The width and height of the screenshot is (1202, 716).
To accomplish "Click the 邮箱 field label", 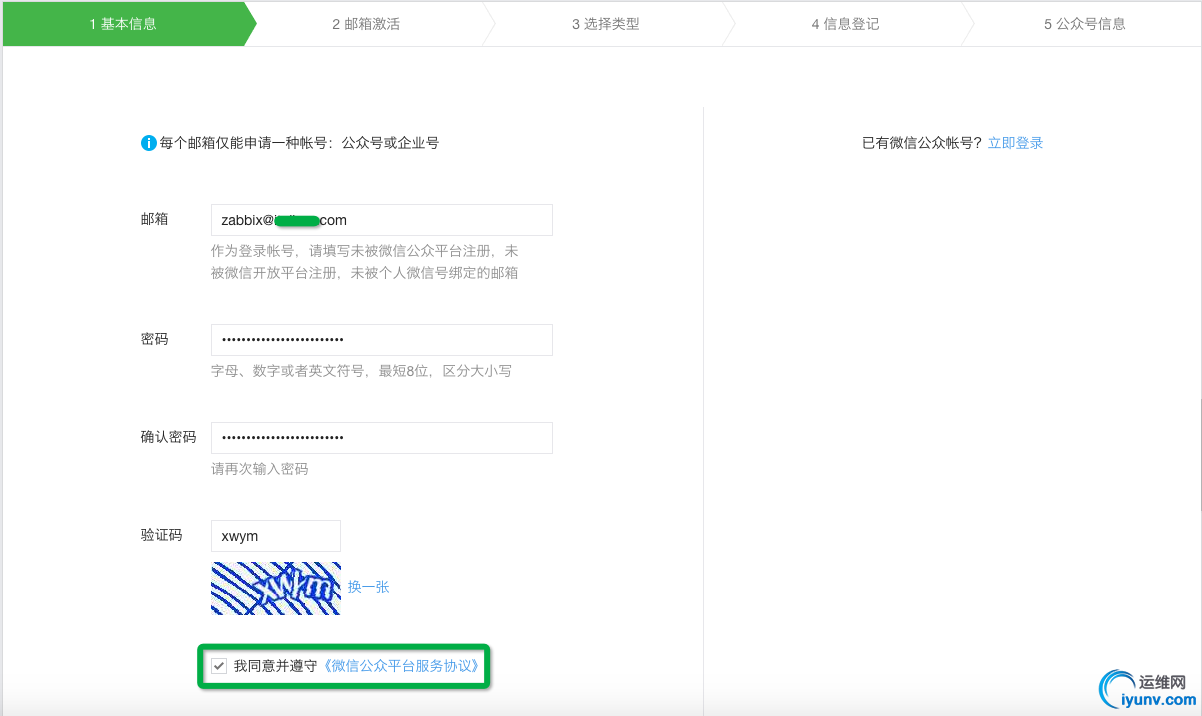I will [x=154, y=219].
